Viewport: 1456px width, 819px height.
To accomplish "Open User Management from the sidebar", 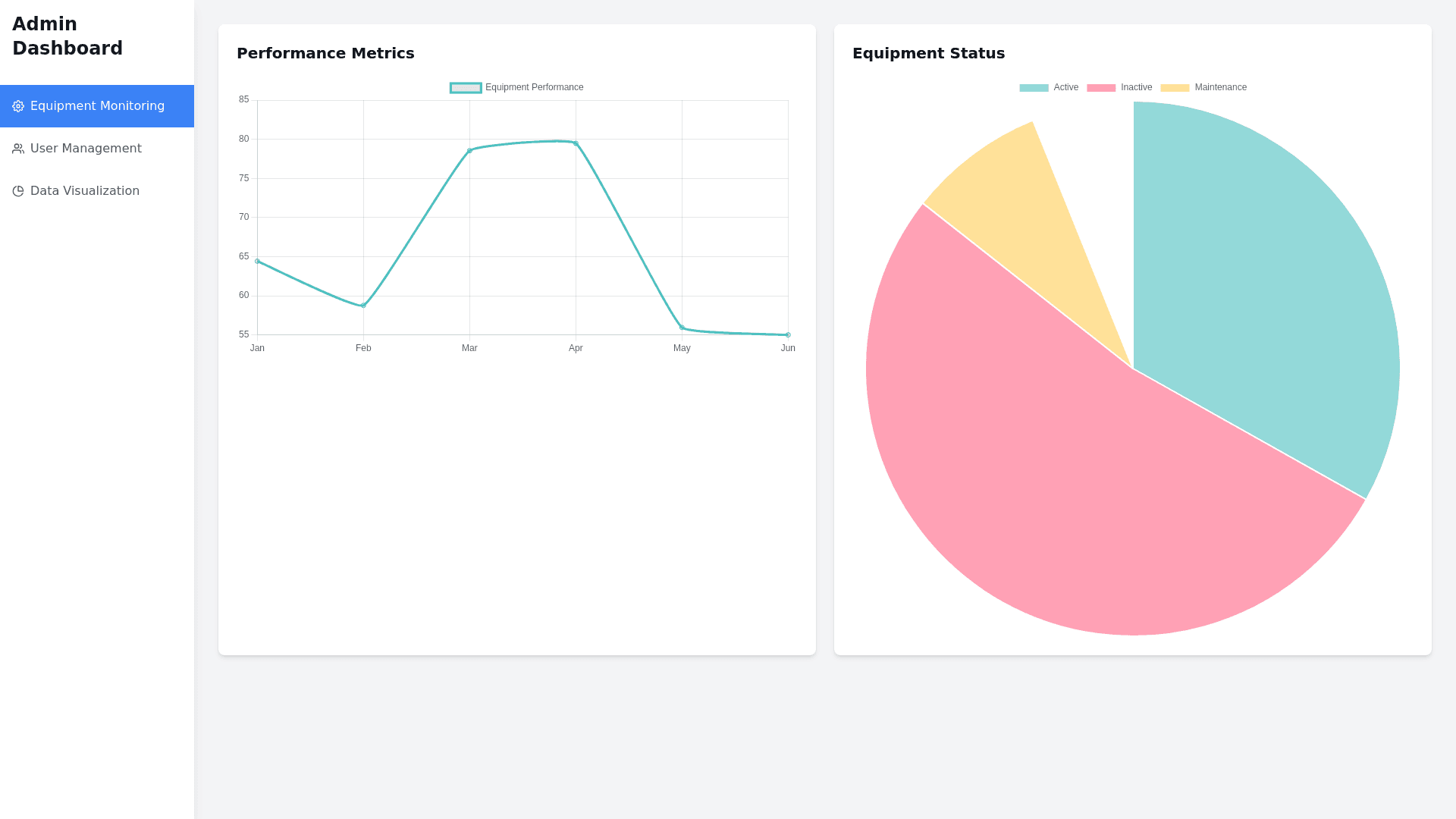I will coord(86,149).
